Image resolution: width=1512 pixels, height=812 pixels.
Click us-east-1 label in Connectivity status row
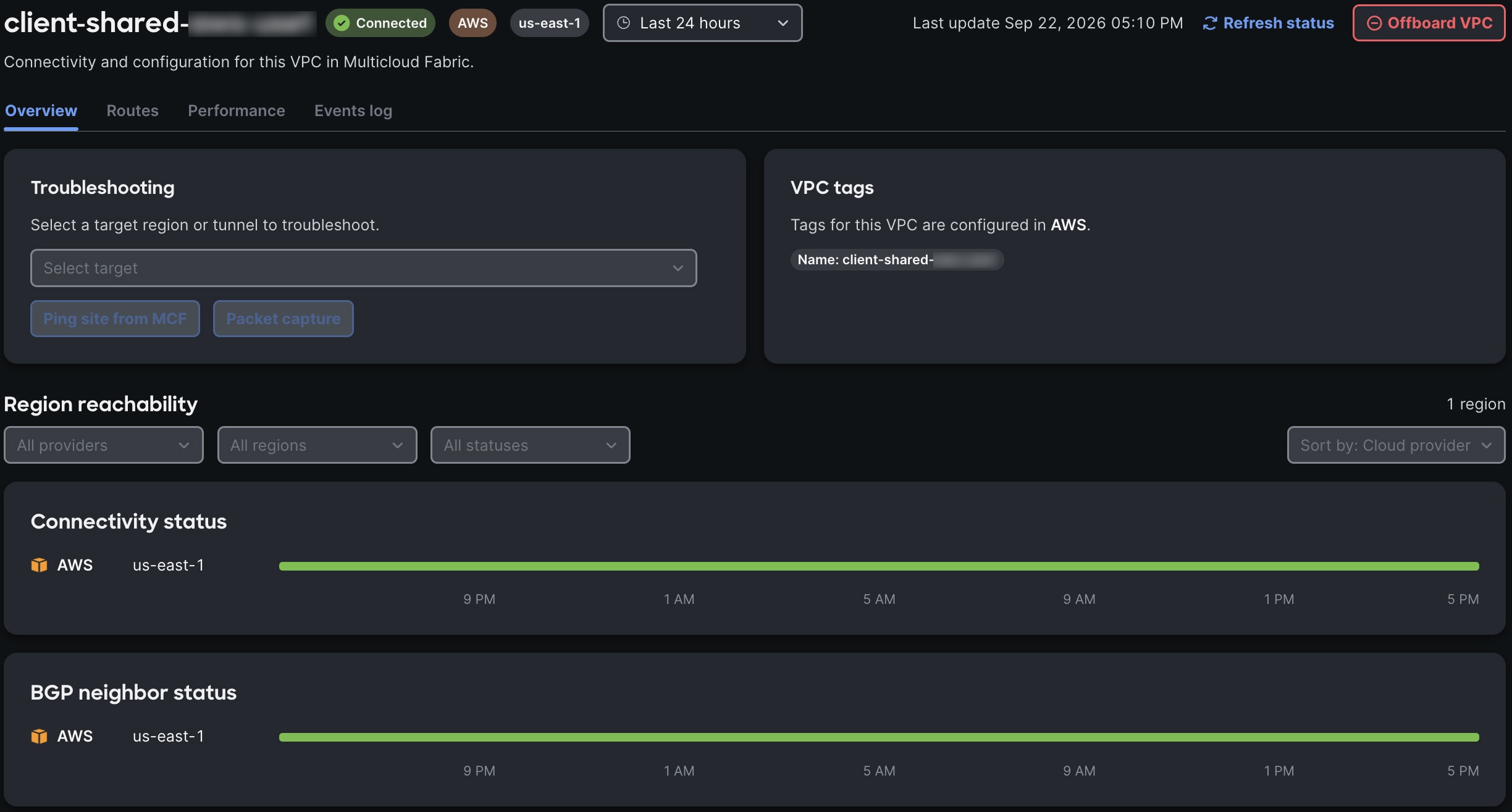pos(168,565)
